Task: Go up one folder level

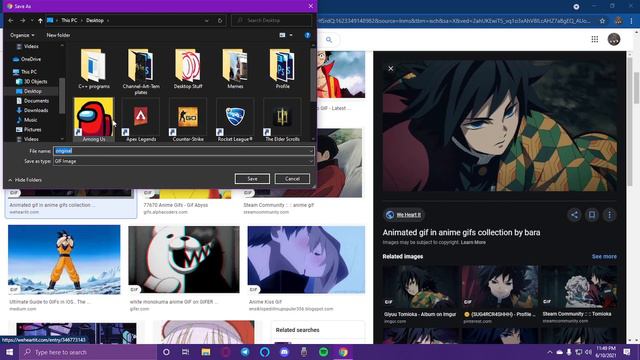Action: (x=40, y=20)
